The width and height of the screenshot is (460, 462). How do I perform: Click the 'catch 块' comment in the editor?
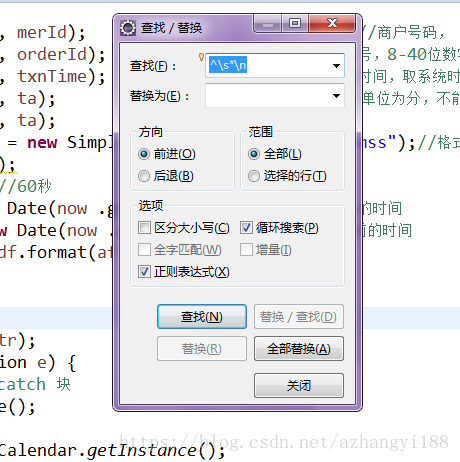click(35, 384)
